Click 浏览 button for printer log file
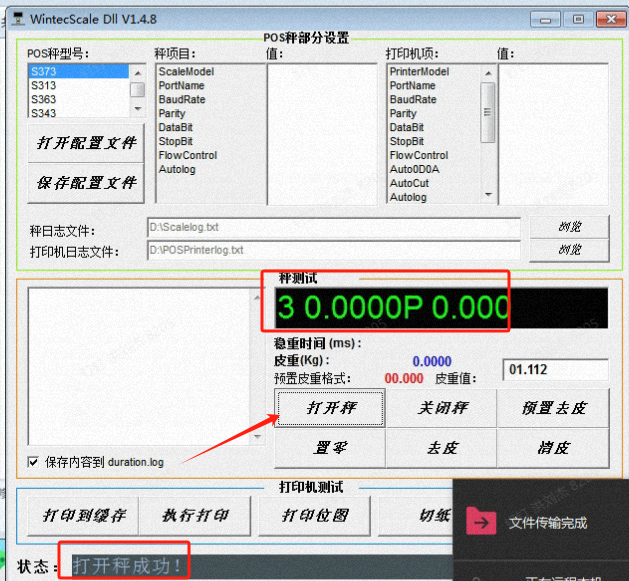 click(x=570, y=250)
